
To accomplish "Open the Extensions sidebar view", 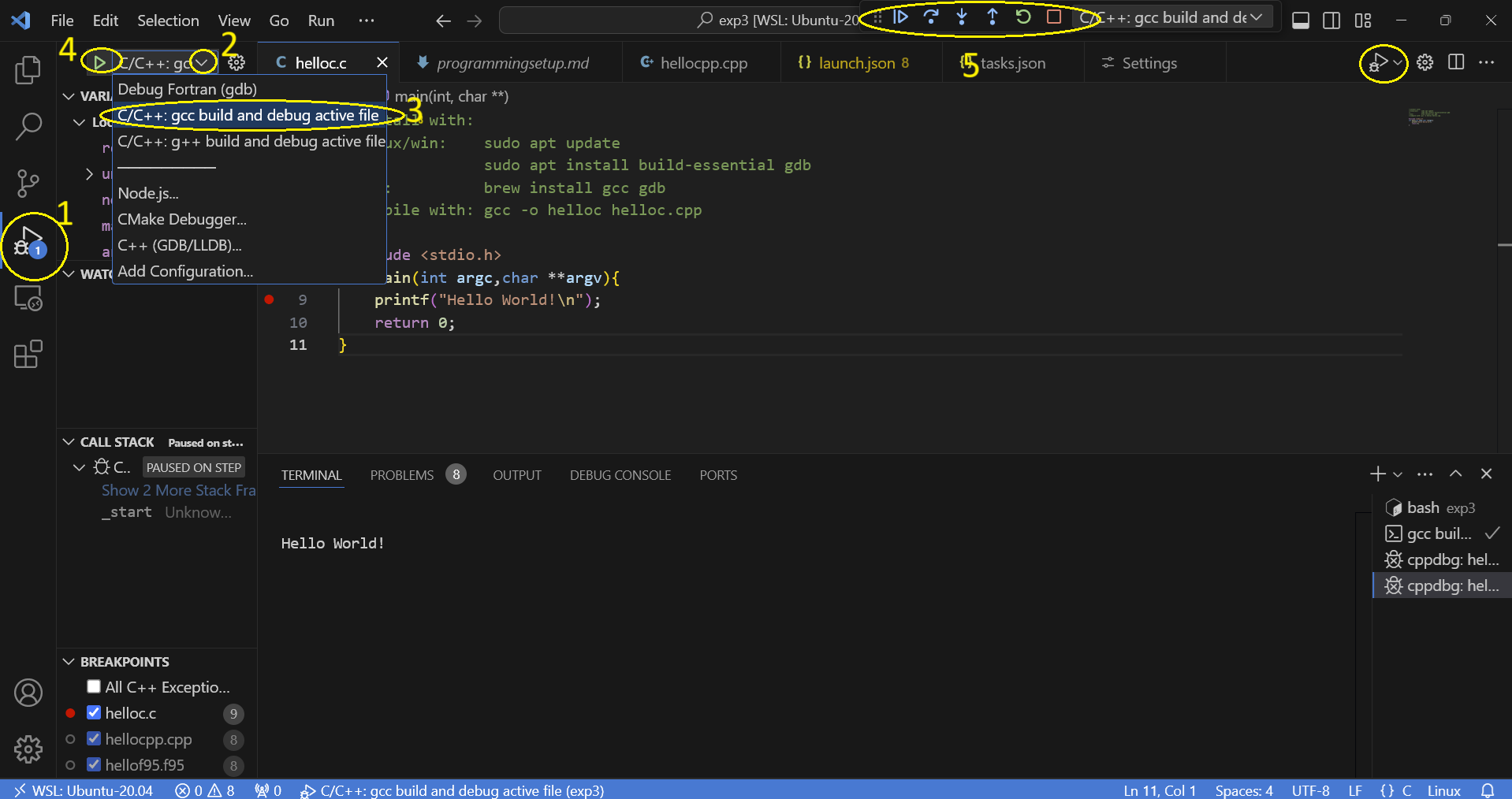I will coord(28,355).
